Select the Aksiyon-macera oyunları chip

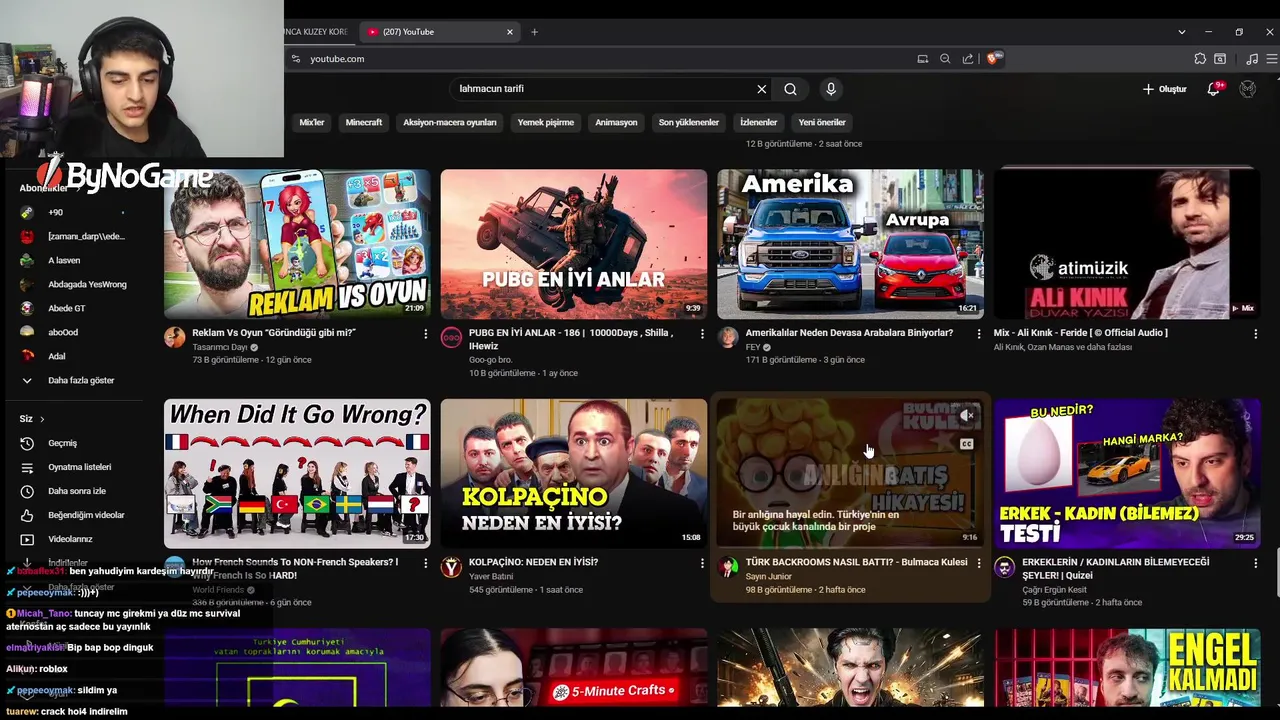tap(449, 122)
